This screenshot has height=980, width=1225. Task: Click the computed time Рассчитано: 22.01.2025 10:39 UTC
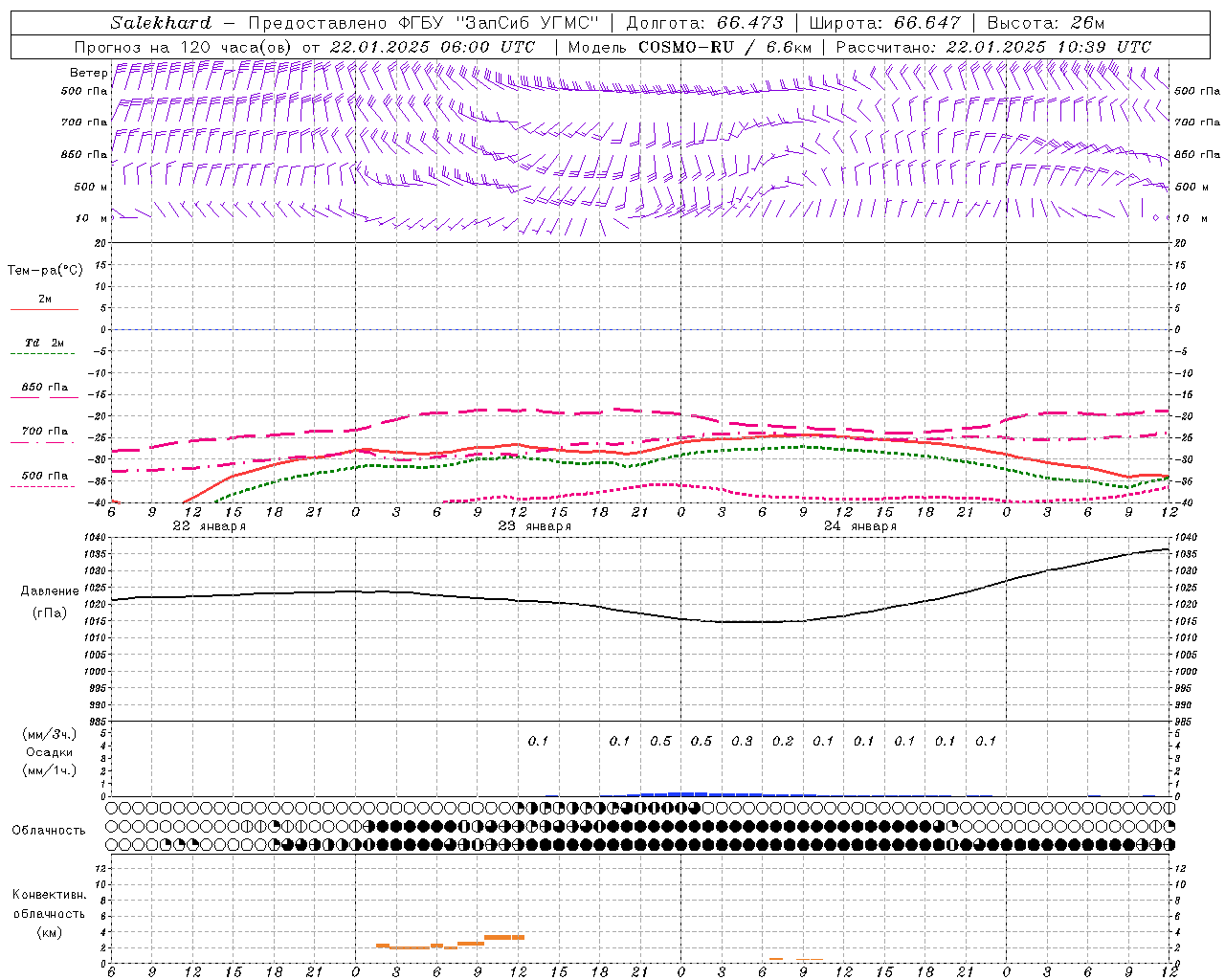pyautogui.click(x=994, y=47)
